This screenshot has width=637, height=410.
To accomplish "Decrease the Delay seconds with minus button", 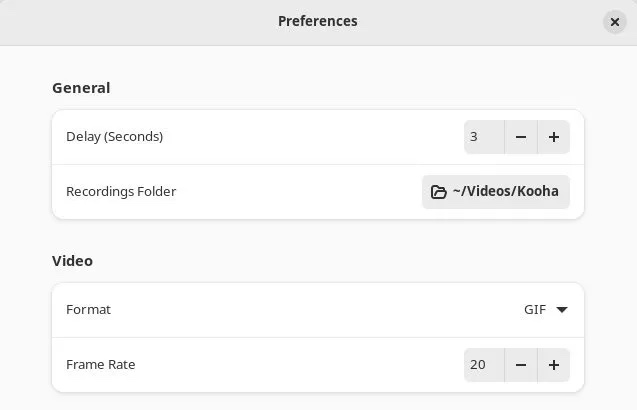I will tap(521, 137).
